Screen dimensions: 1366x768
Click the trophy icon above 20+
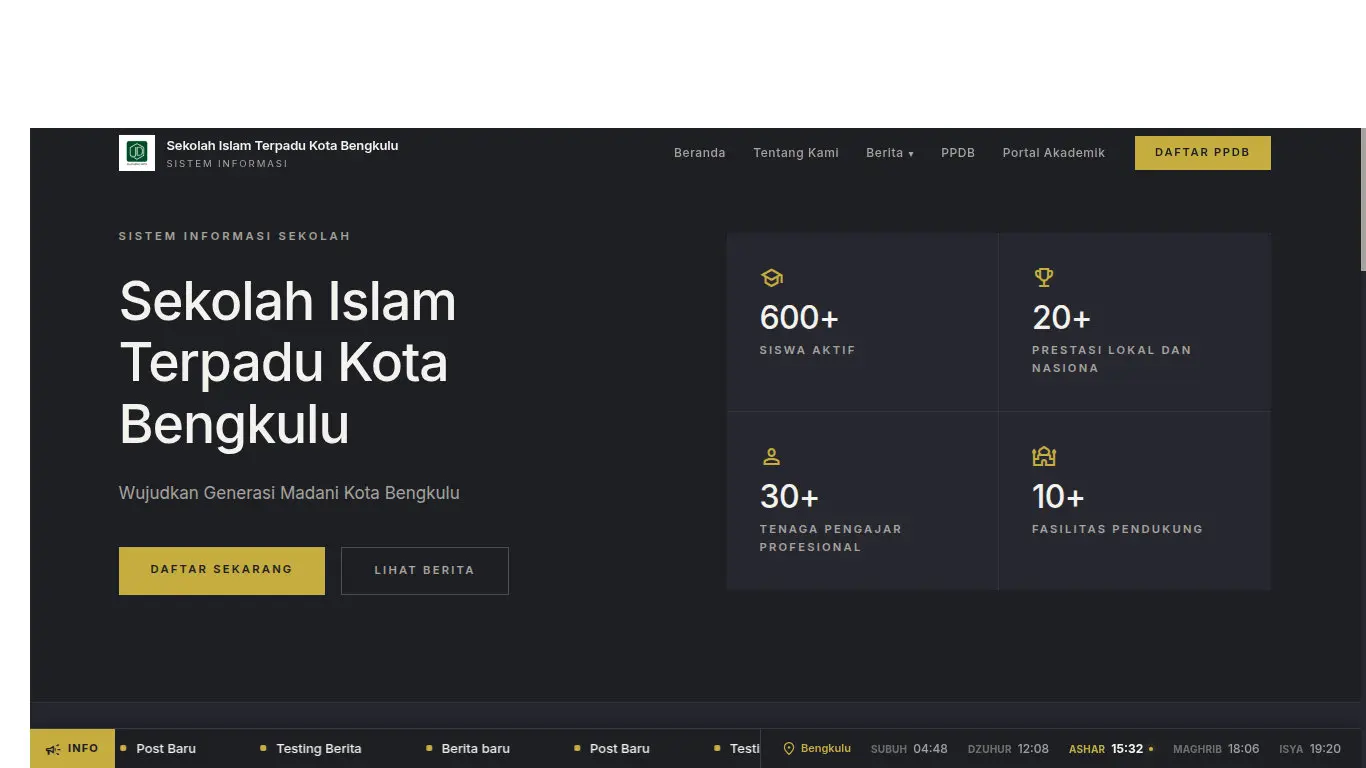pos(1044,277)
